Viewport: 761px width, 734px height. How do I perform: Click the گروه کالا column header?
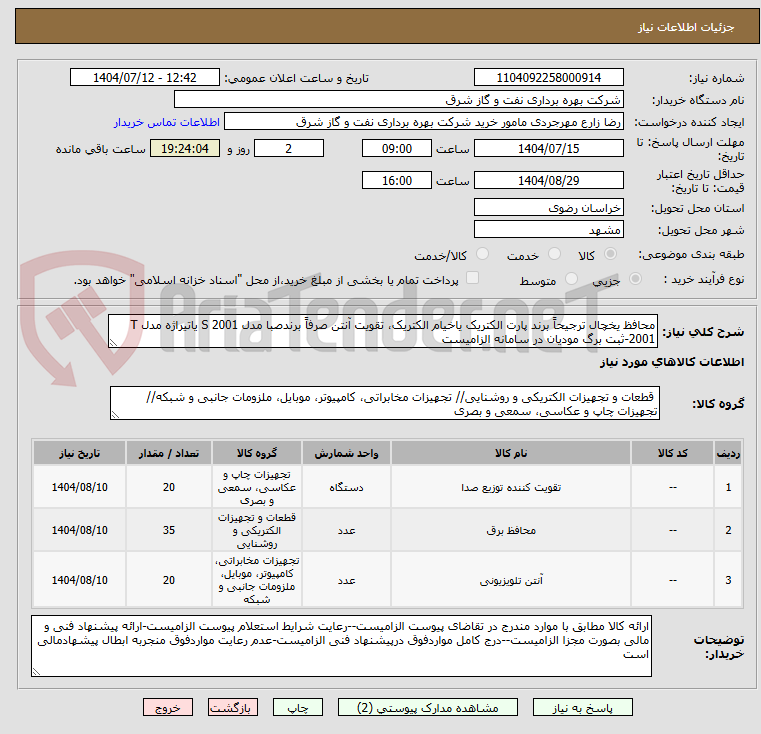point(257,453)
